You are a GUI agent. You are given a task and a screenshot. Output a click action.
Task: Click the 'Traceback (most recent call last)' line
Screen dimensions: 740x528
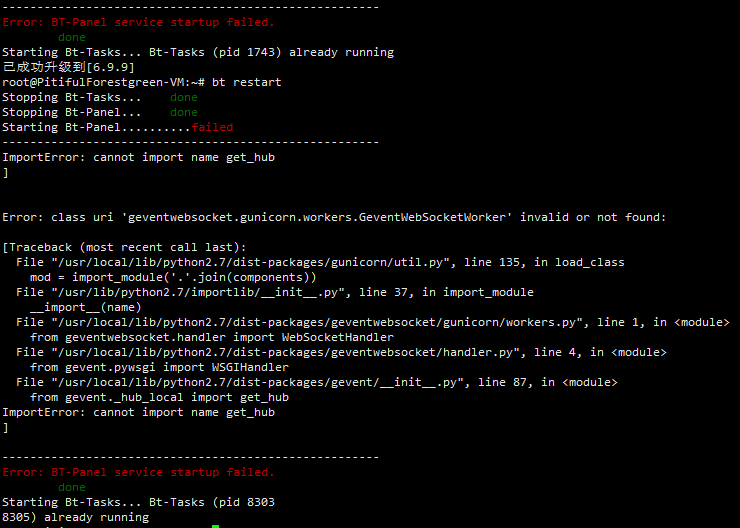(124, 247)
